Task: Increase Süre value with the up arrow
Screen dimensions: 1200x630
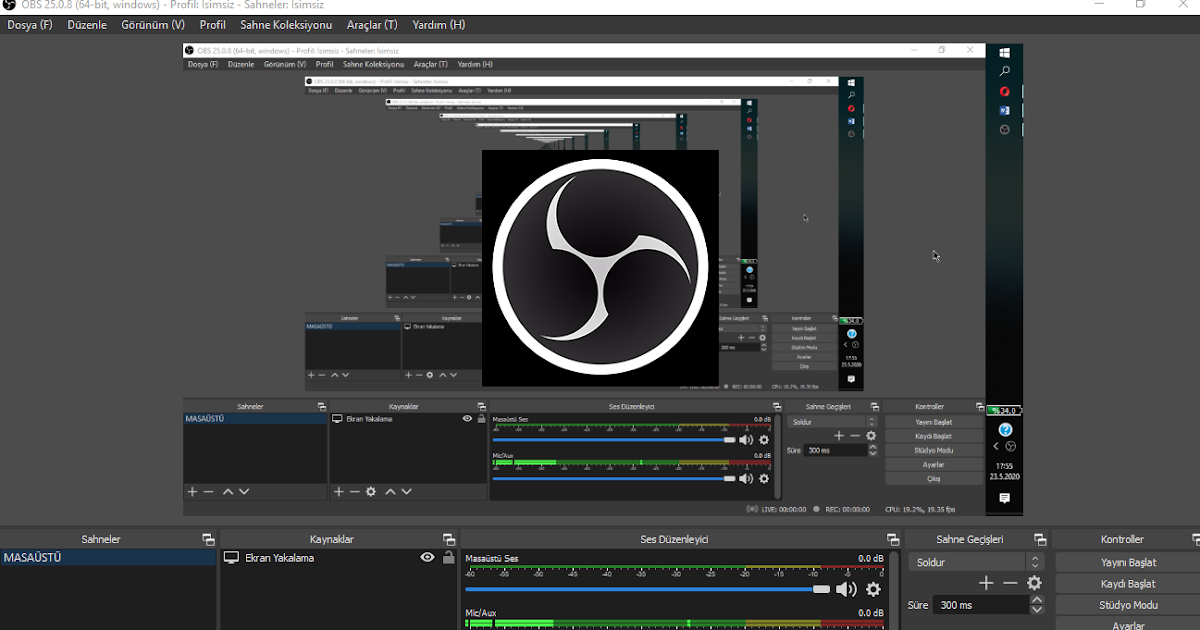Action: pos(1037,599)
